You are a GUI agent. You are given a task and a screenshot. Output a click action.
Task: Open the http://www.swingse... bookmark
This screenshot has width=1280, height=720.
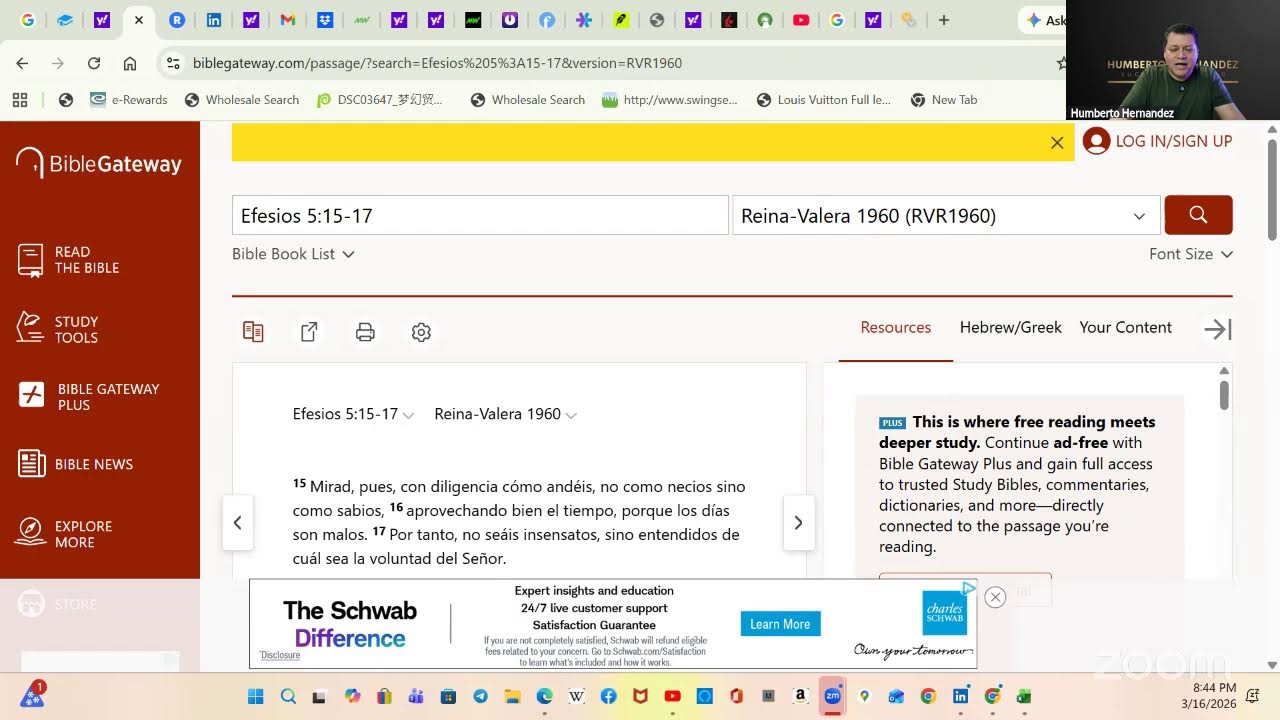670,100
